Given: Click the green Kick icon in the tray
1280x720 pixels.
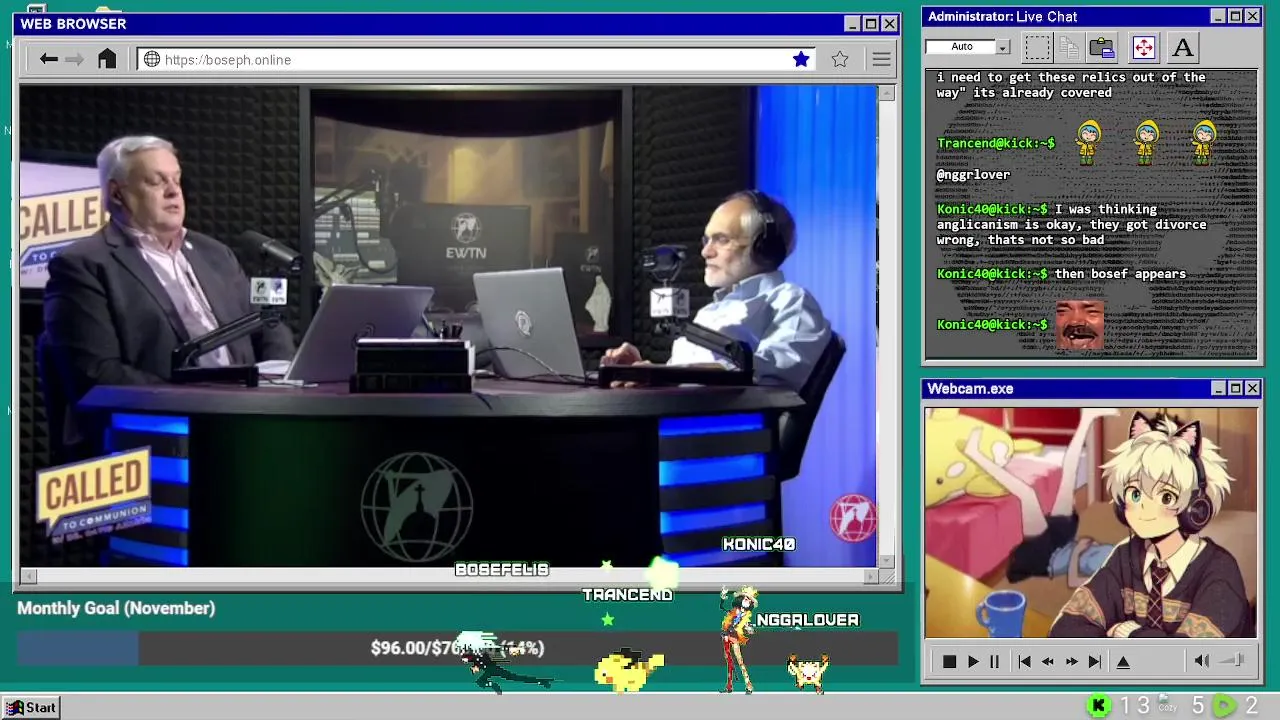Looking at the screenshot, I should (x=1098, y=706).
